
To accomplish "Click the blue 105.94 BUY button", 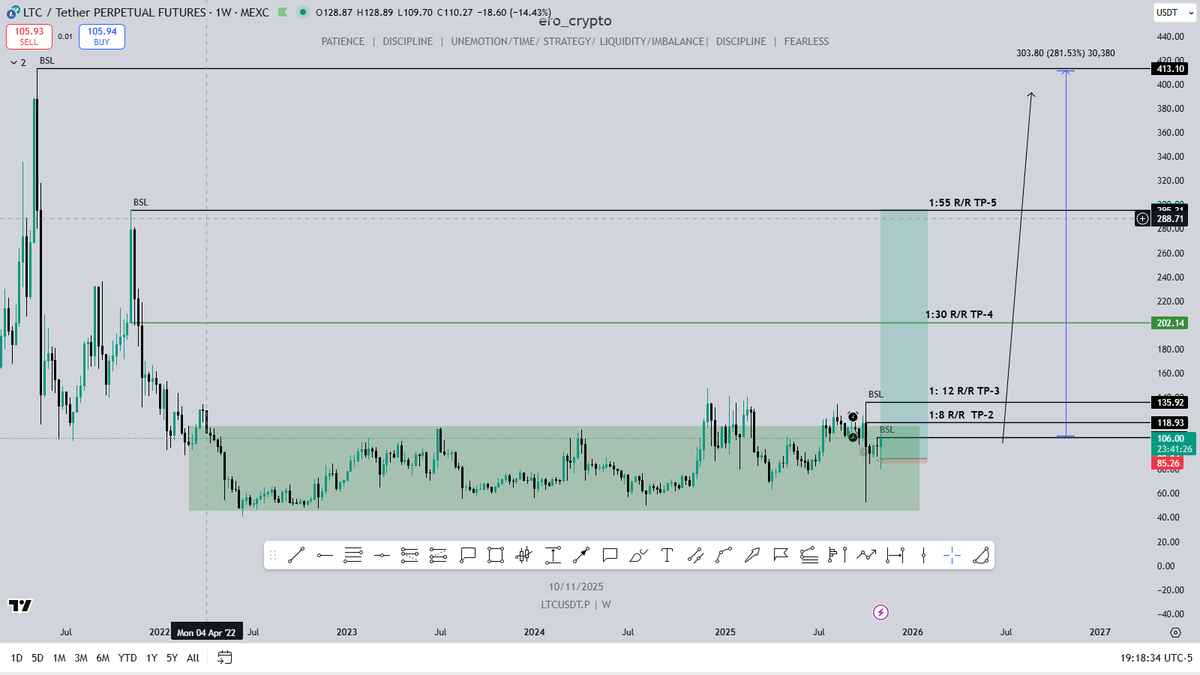I will 103,37.
